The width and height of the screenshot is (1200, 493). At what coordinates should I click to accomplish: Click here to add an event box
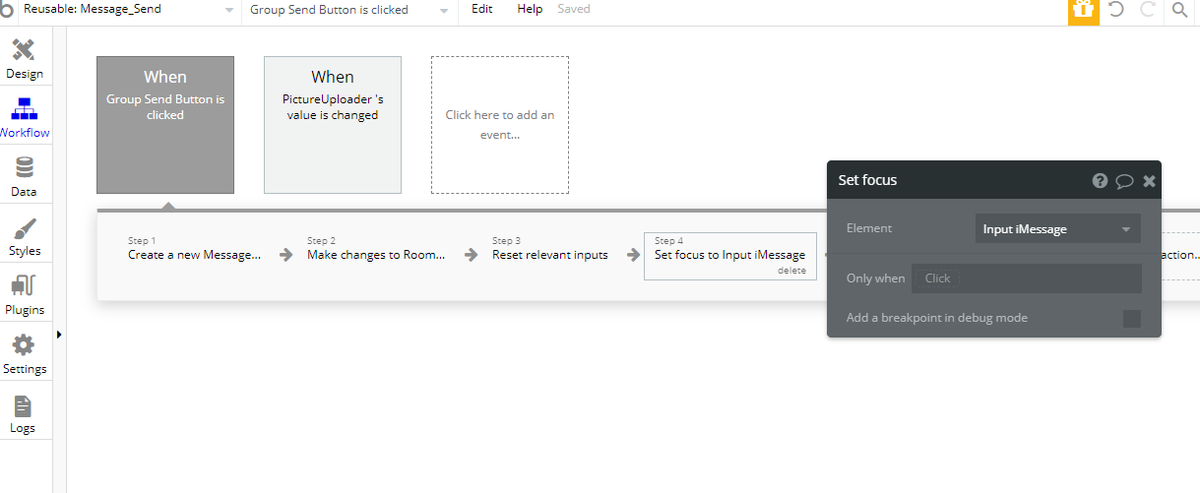point(500,125)
